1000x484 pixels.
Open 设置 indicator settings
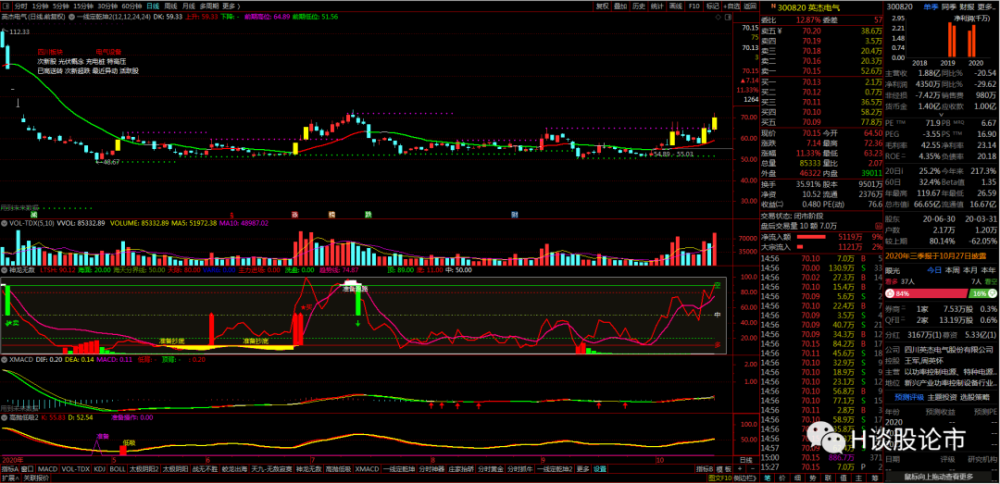tap(599, 469)
